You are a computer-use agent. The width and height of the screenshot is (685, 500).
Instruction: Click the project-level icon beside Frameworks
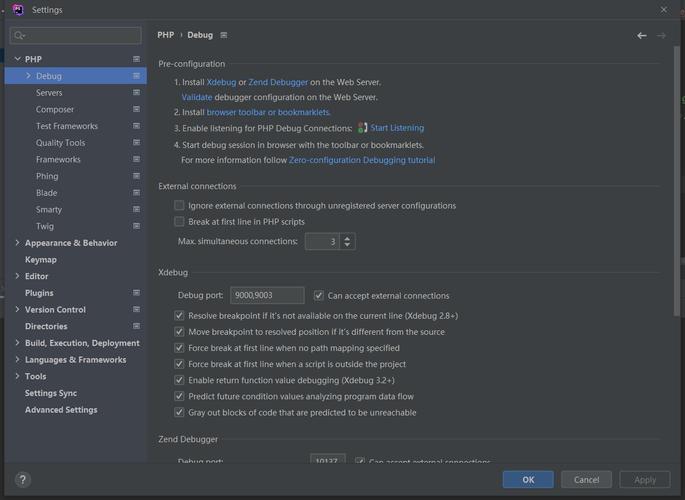pos(136,159)
